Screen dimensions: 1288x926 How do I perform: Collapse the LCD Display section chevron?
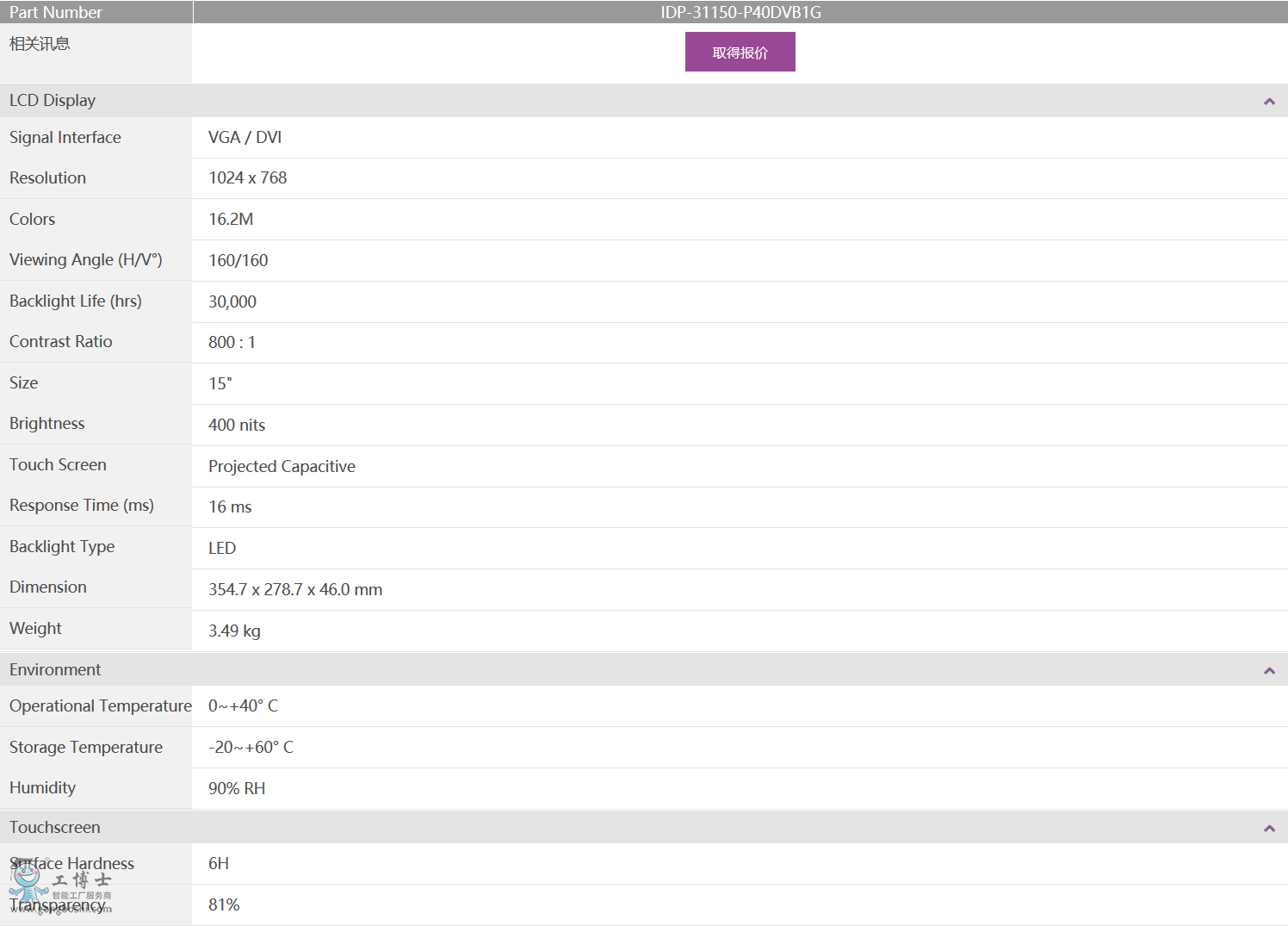pyautogui.click(x=1268, y=102)
